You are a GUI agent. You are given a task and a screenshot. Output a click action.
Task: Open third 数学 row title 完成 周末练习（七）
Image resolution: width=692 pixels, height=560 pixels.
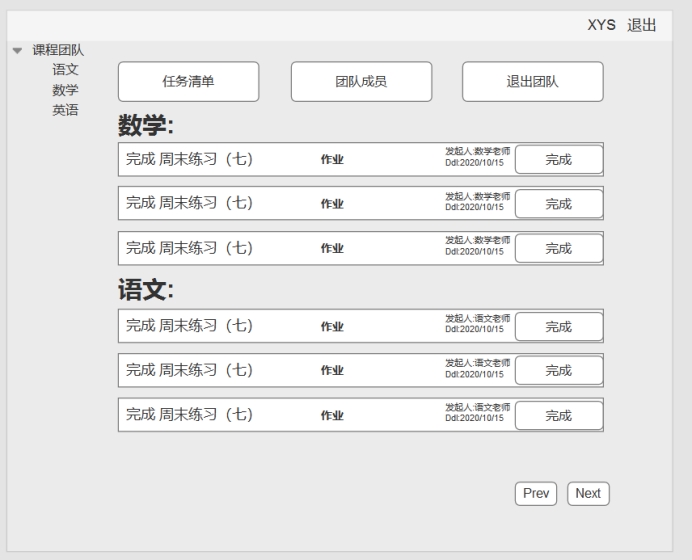click(189, 248)
